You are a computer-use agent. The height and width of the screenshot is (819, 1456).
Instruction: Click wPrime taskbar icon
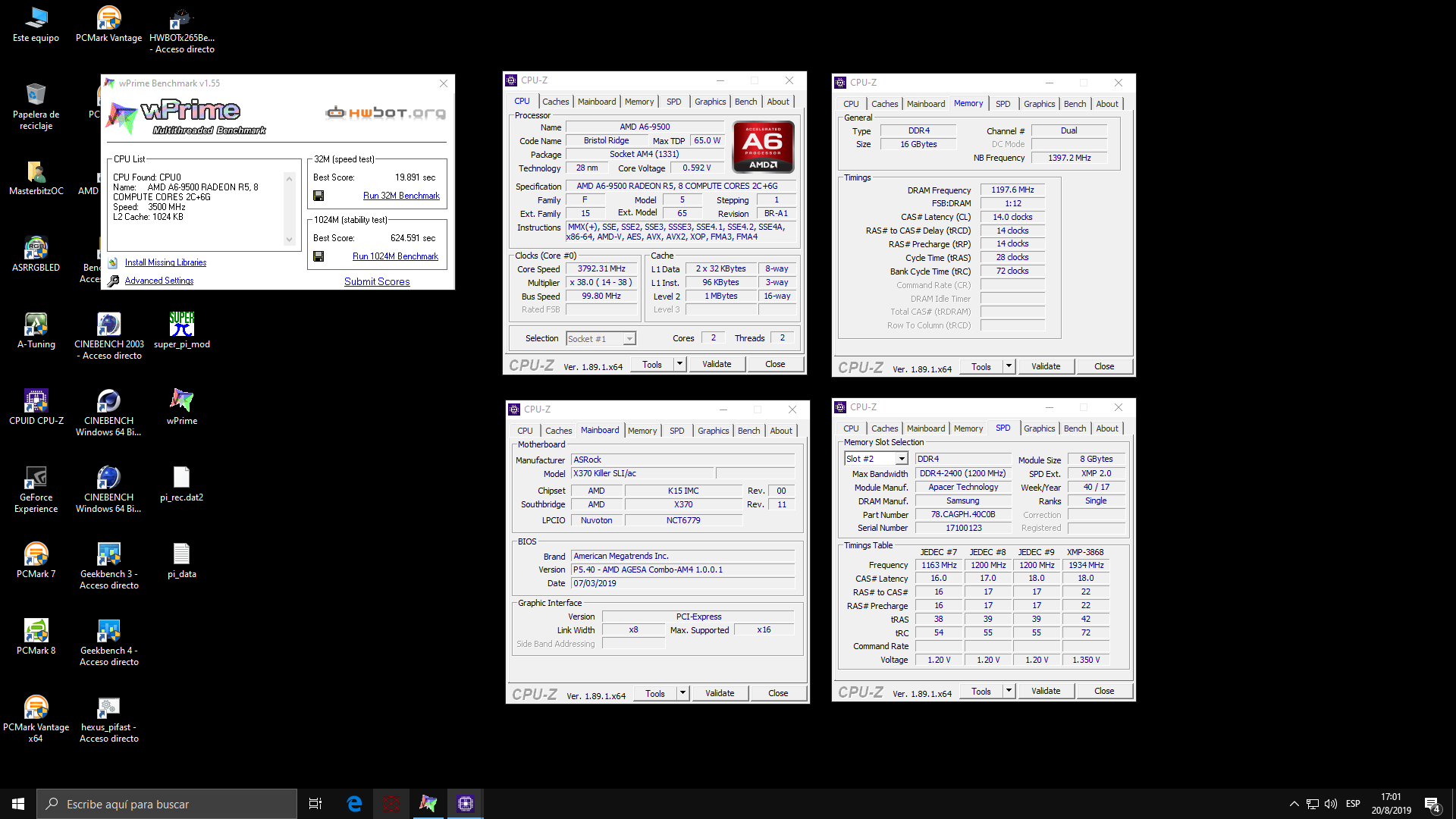click(428, 804)
